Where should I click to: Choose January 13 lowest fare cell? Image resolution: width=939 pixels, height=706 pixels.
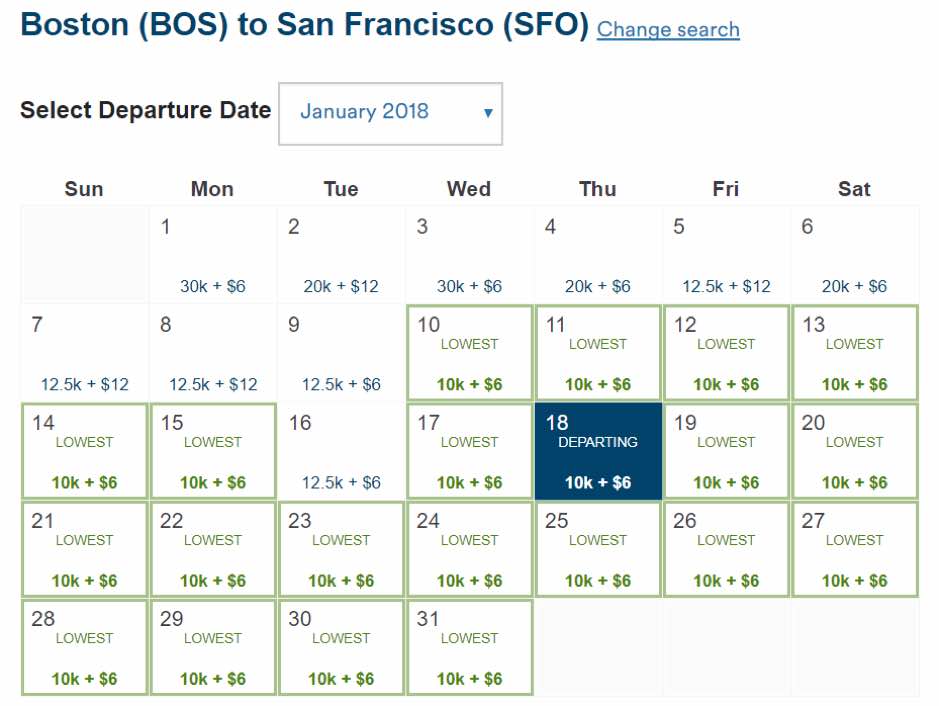point(854,354)
